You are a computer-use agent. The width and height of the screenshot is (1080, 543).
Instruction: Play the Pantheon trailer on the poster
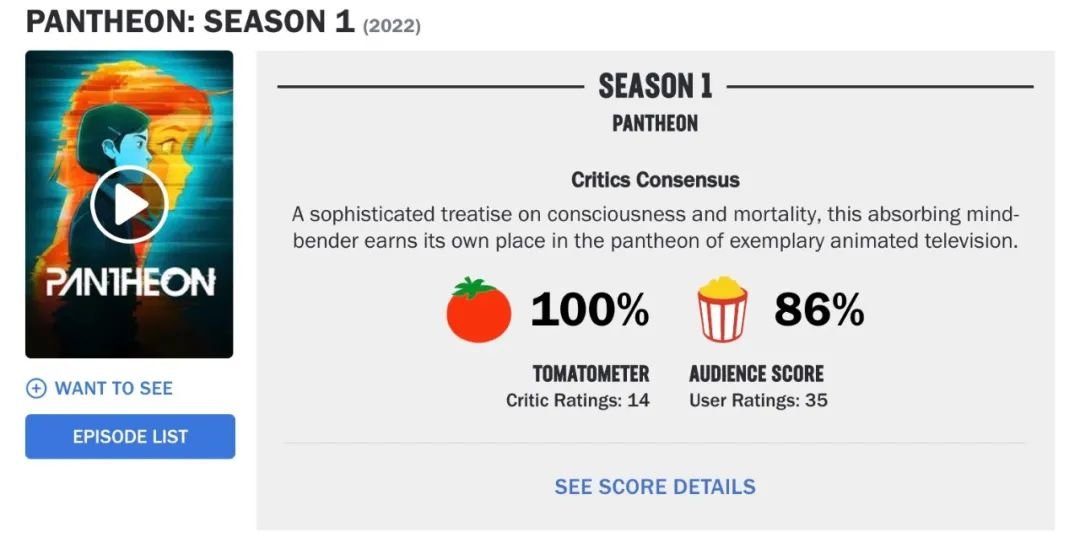click(x=129, y=205)
